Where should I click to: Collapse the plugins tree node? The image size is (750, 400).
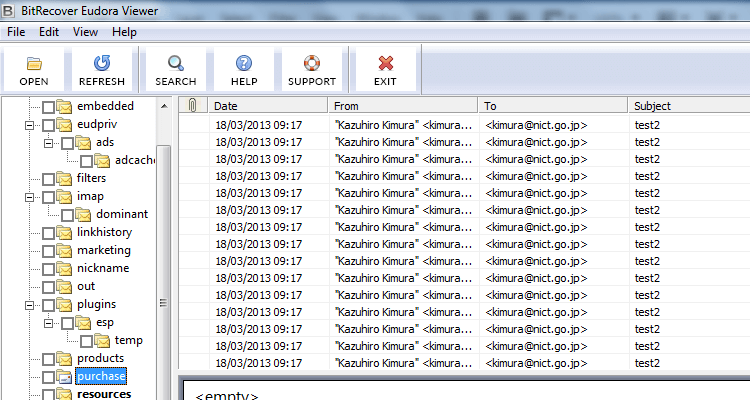coord(30,305)
